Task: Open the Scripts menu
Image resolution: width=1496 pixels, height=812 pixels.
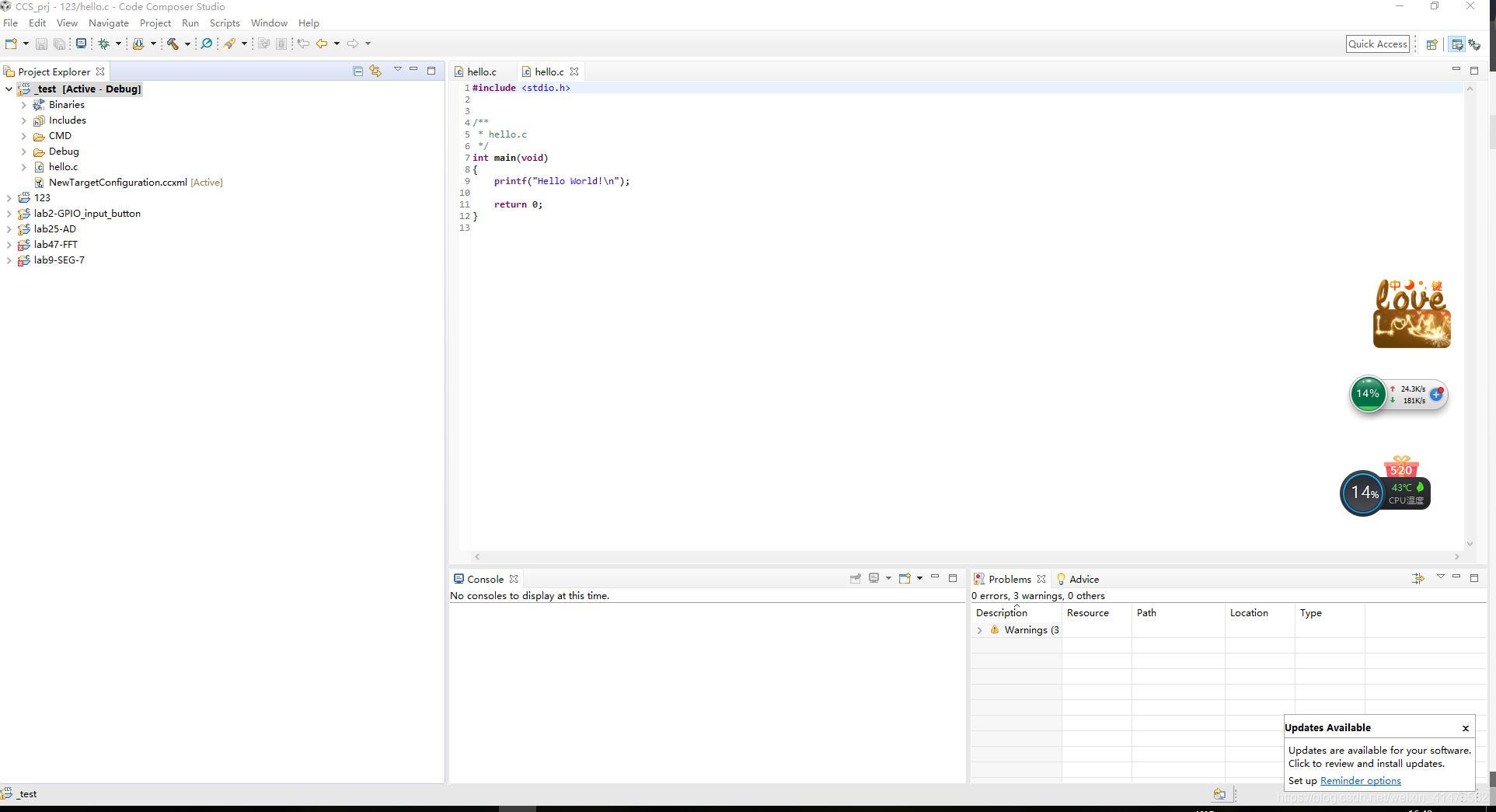Action: (225, 23)
